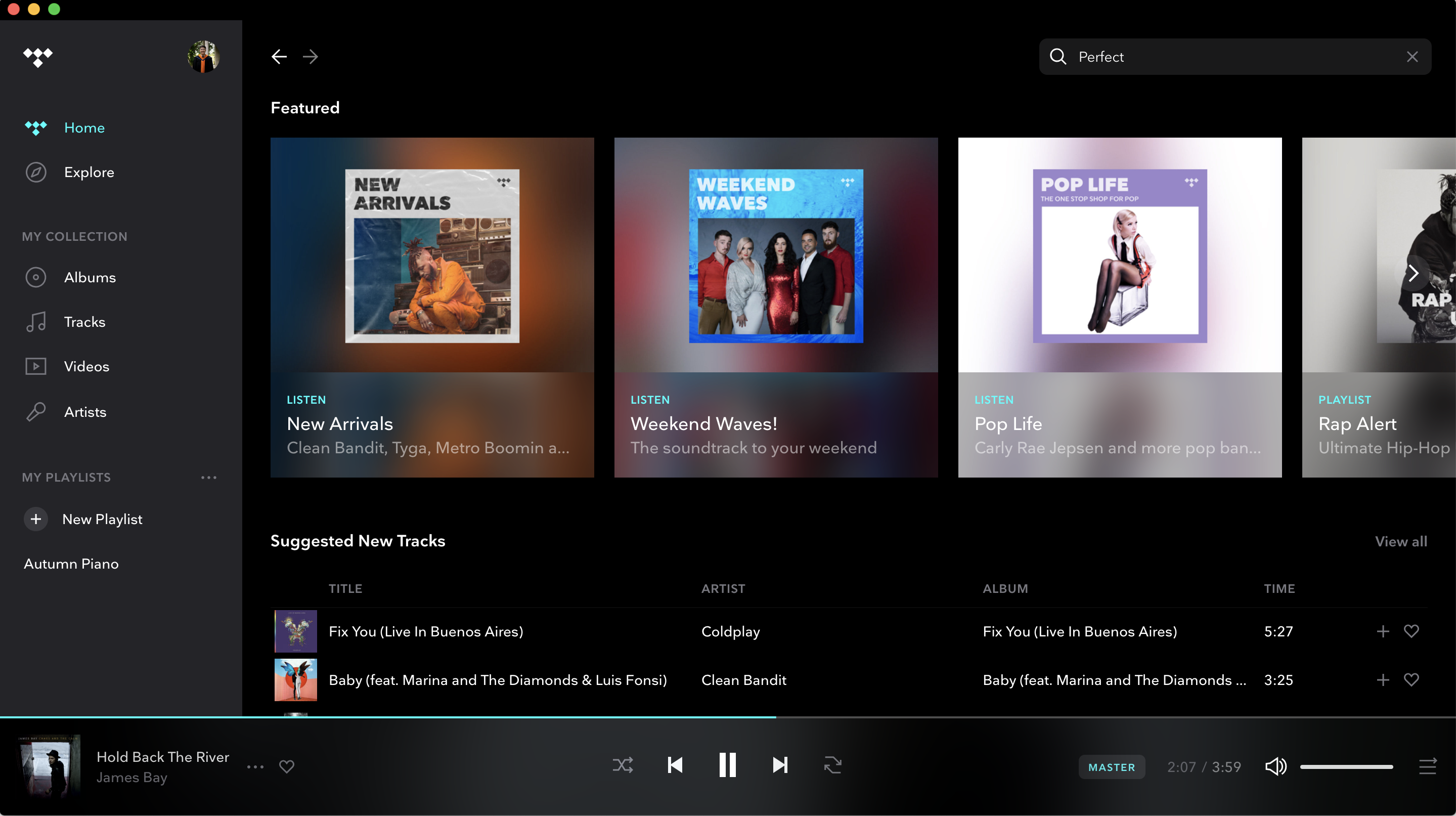This screenshot has height=816, width=1456.
Task: Add the Fix You track to a playlist
Action: [1383, 632]
